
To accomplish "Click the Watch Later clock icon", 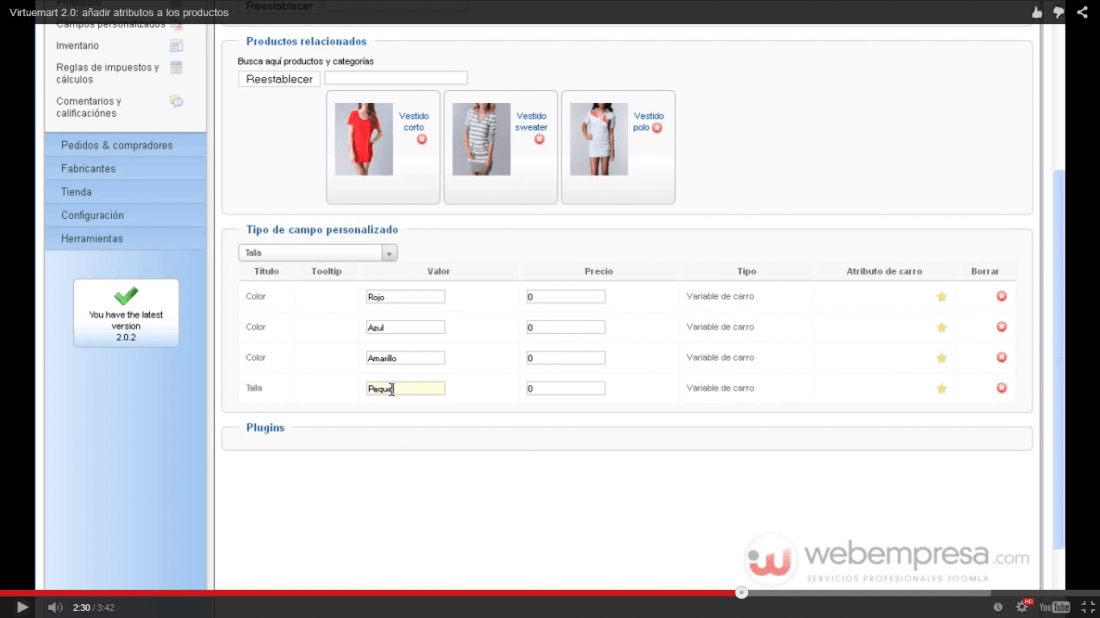I will 998,607.
